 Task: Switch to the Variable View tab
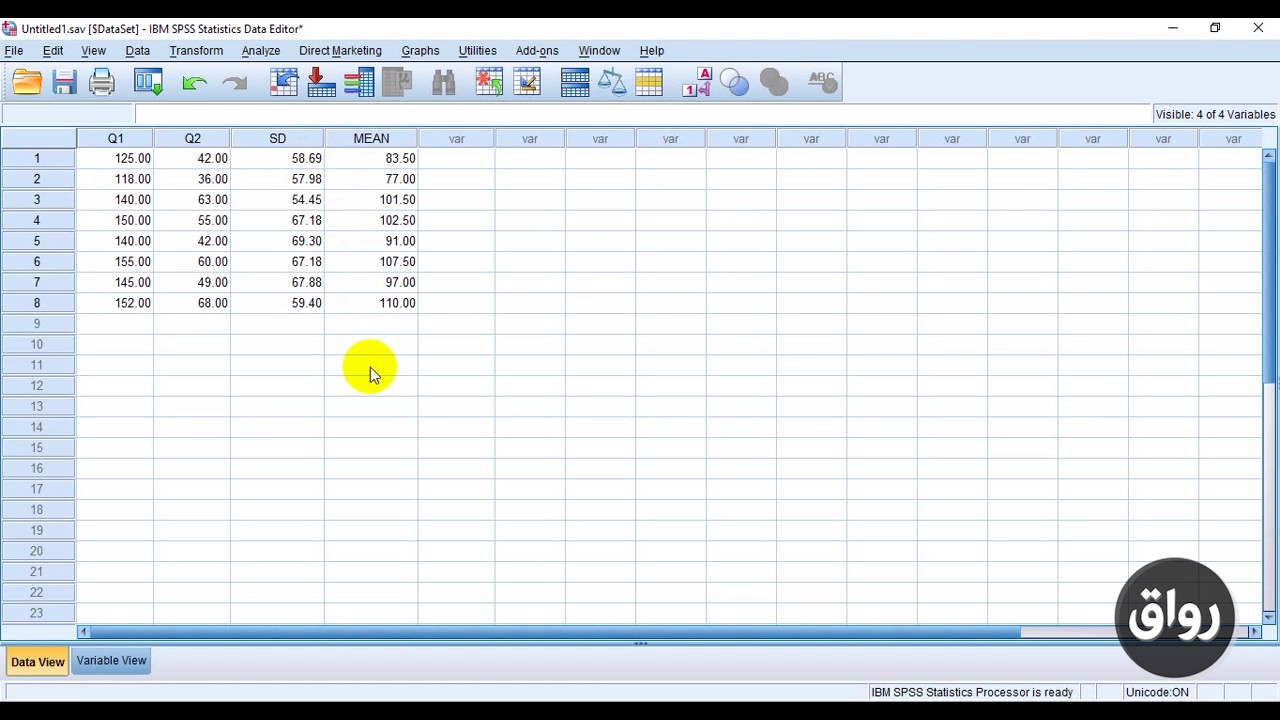click(x=111, y=660)
